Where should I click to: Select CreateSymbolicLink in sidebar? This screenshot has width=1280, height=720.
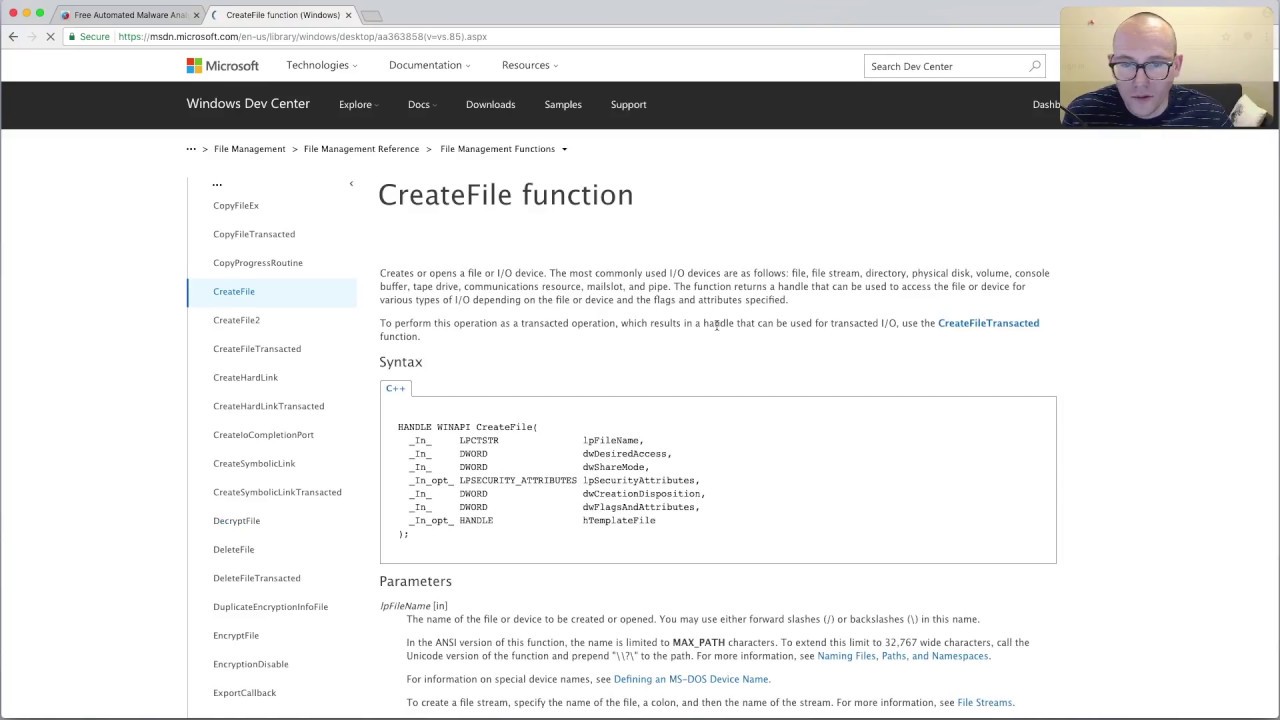pyautogui.click(x=254, y=464)
